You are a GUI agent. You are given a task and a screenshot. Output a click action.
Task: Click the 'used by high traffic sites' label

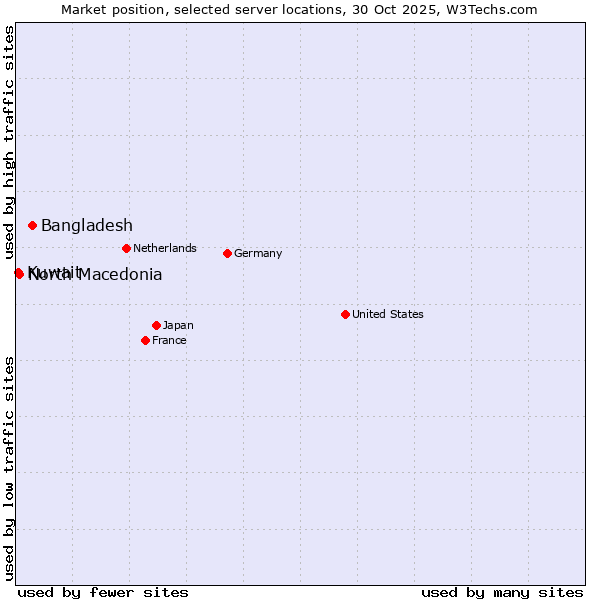click(9, 142)
